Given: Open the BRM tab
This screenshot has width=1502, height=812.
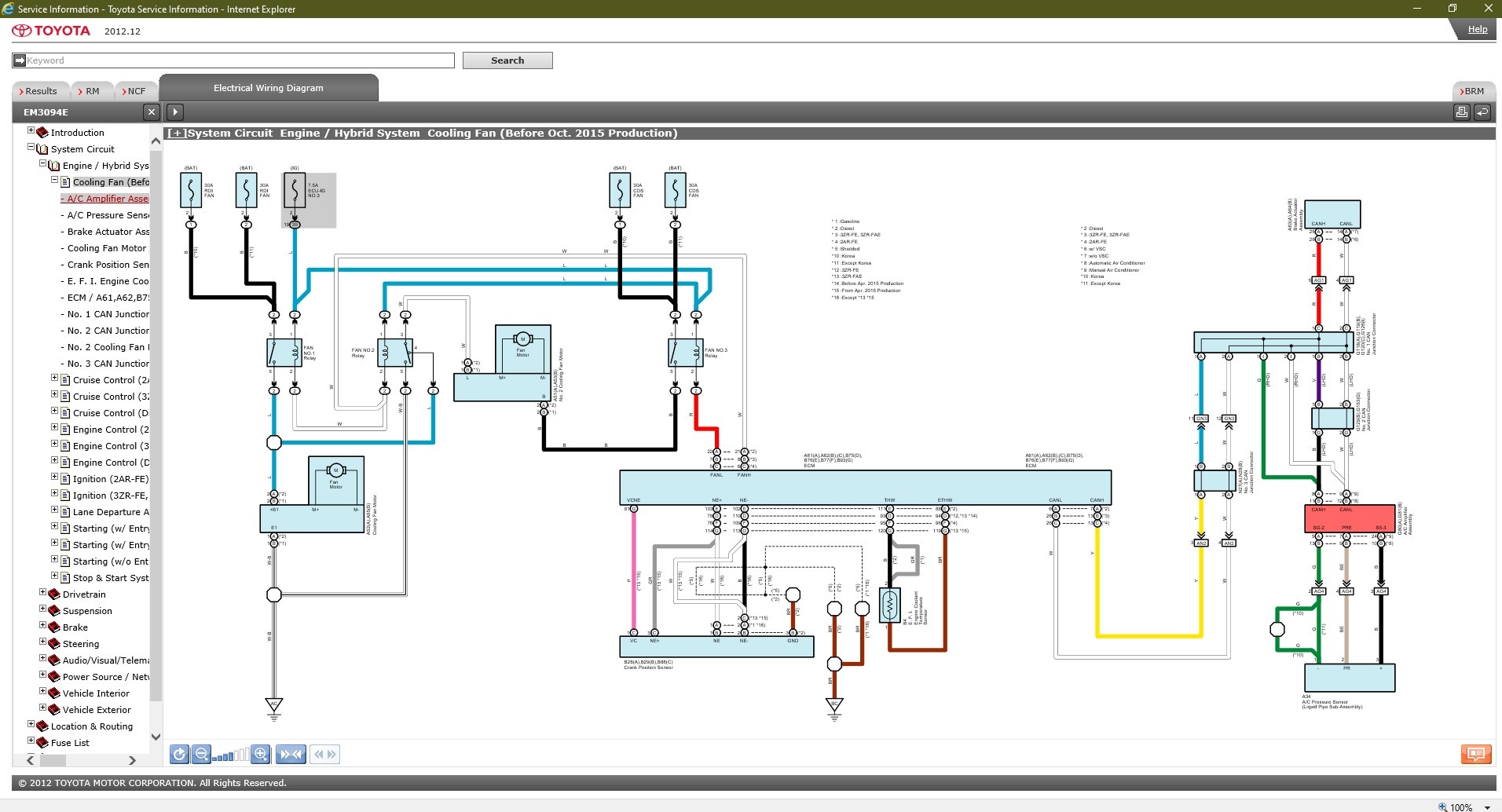Looking at the screenshot, I should point(1472,91).
